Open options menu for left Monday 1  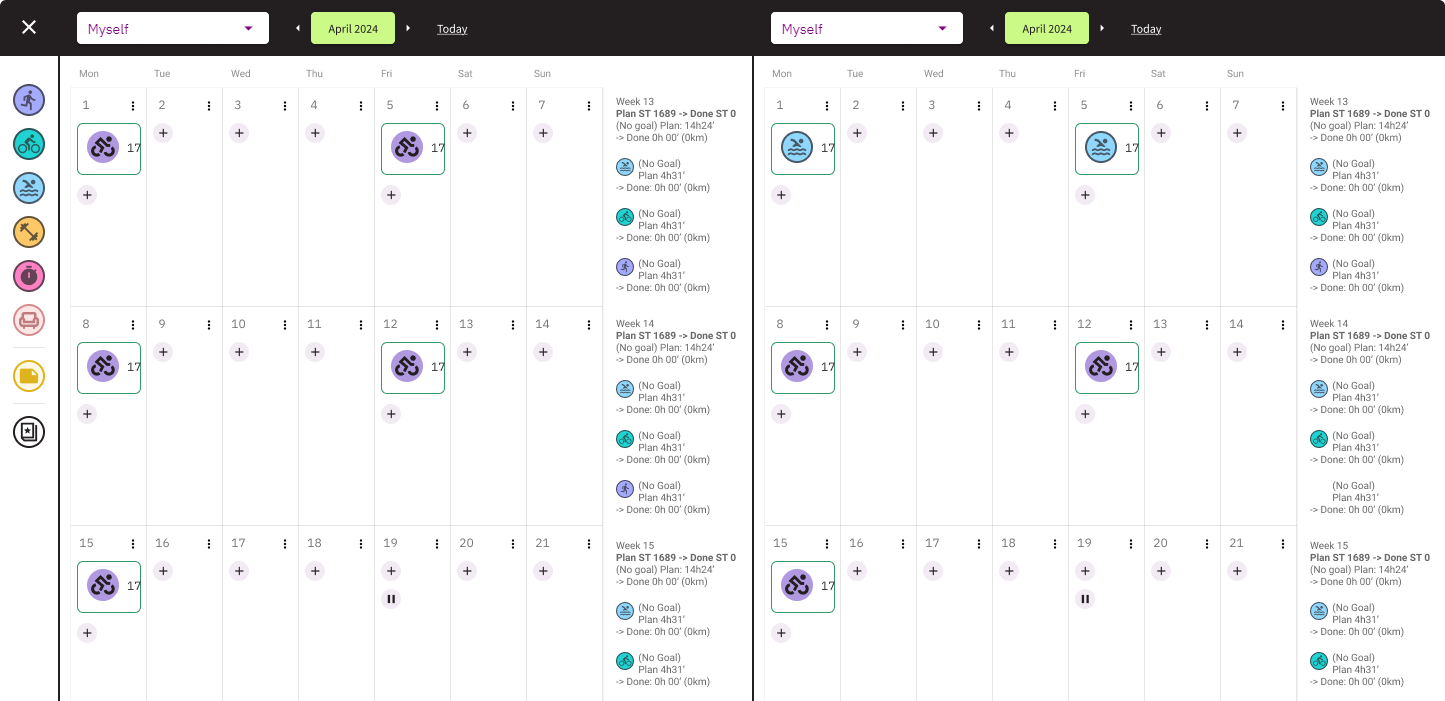[x=133, y=106]
